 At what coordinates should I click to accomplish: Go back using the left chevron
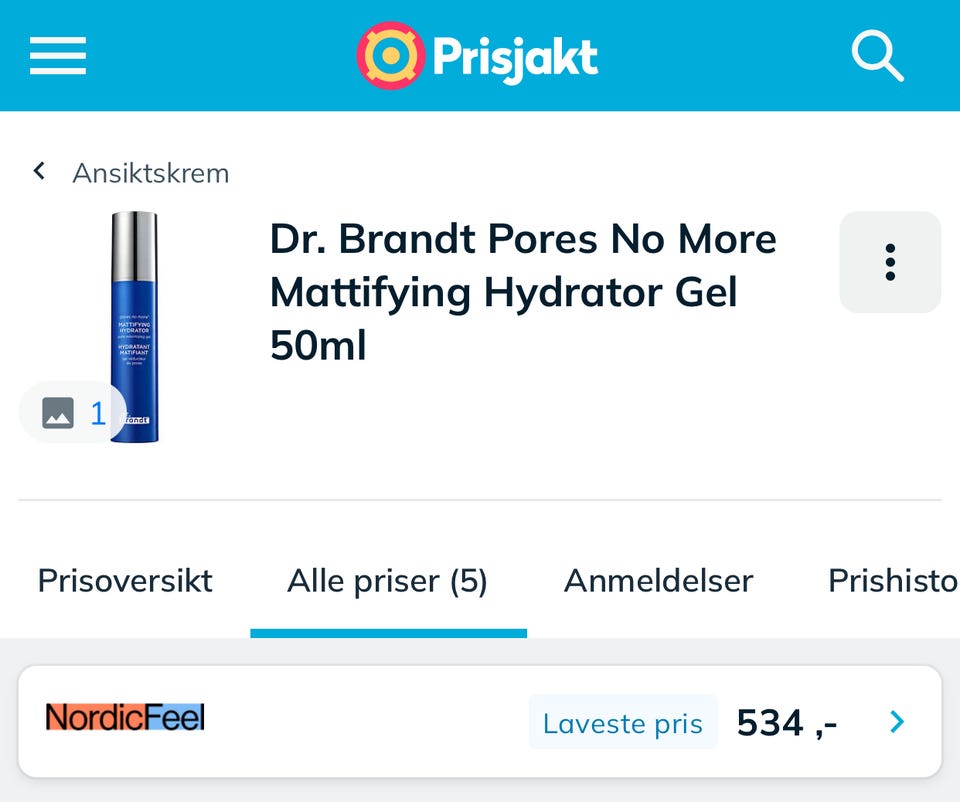(39, 171)
